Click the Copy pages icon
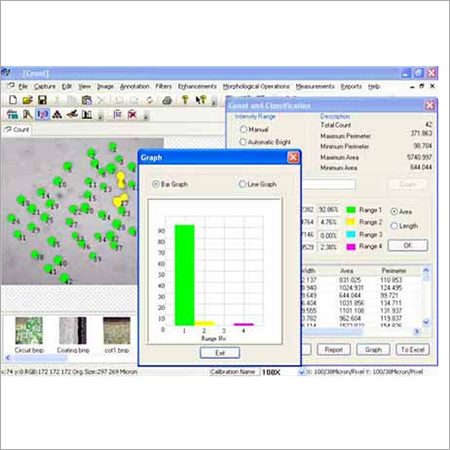Viewport: 450px width, 450px height. pos(71,100)
